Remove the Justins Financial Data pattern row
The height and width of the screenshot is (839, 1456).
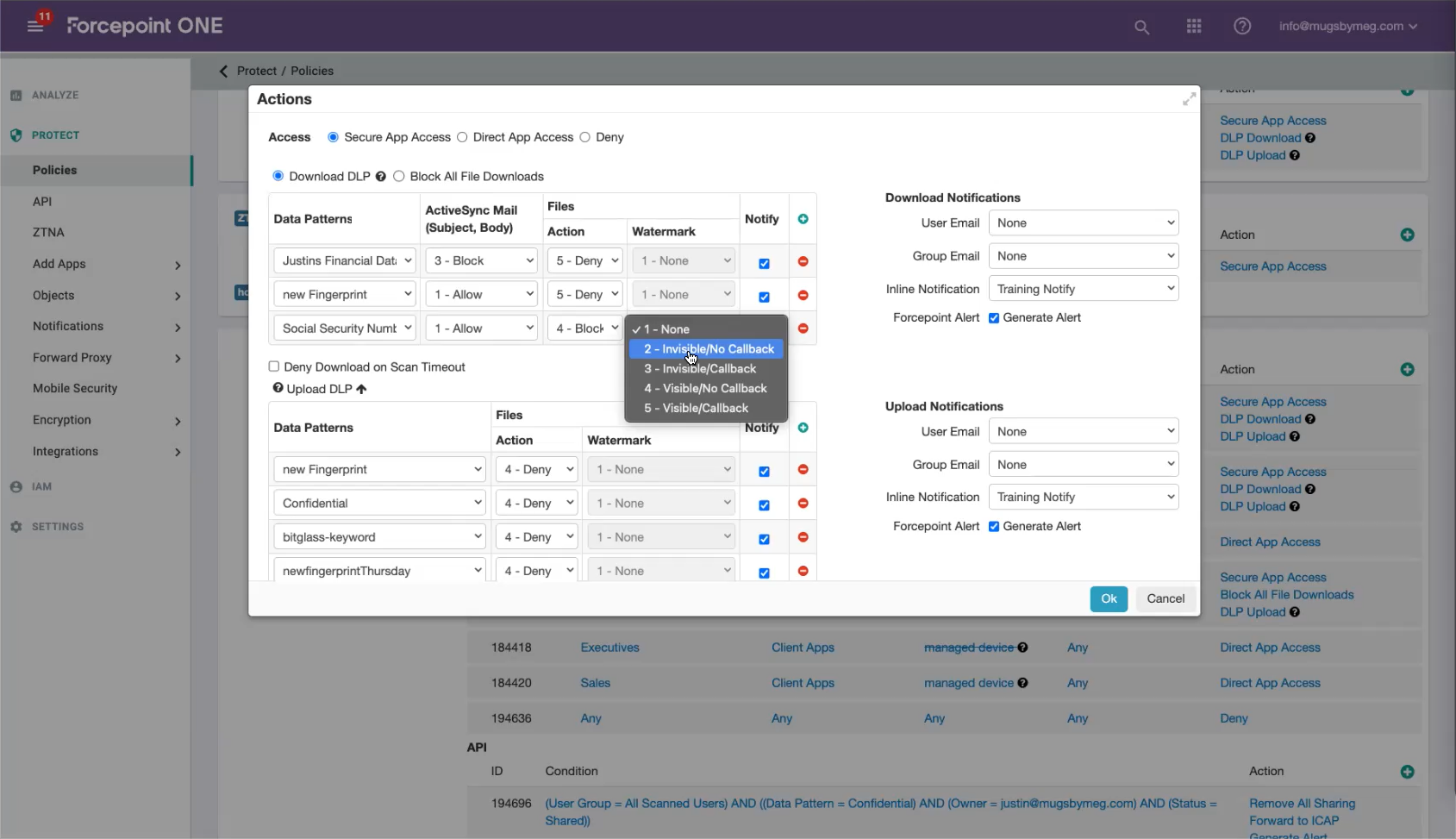803,261
